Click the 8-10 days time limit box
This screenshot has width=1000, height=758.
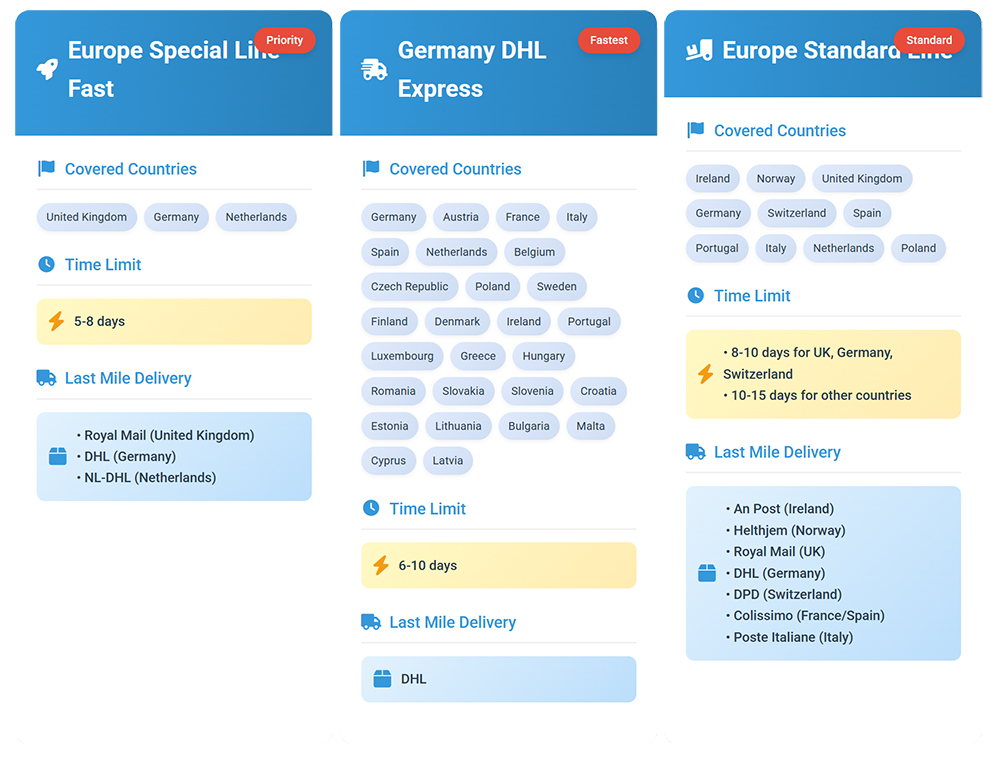pos(822,374)
